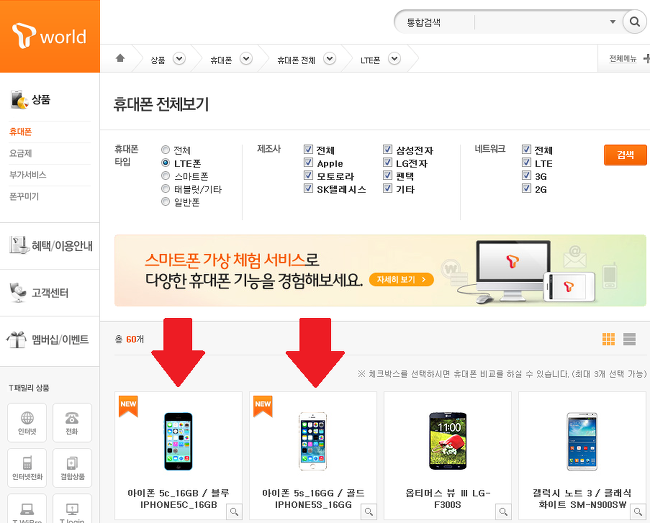Viewport: 650px width, 523px height.
Task: Zoom magnifier on 갤럭시 노트 3 card
Action: coord(638,511)
